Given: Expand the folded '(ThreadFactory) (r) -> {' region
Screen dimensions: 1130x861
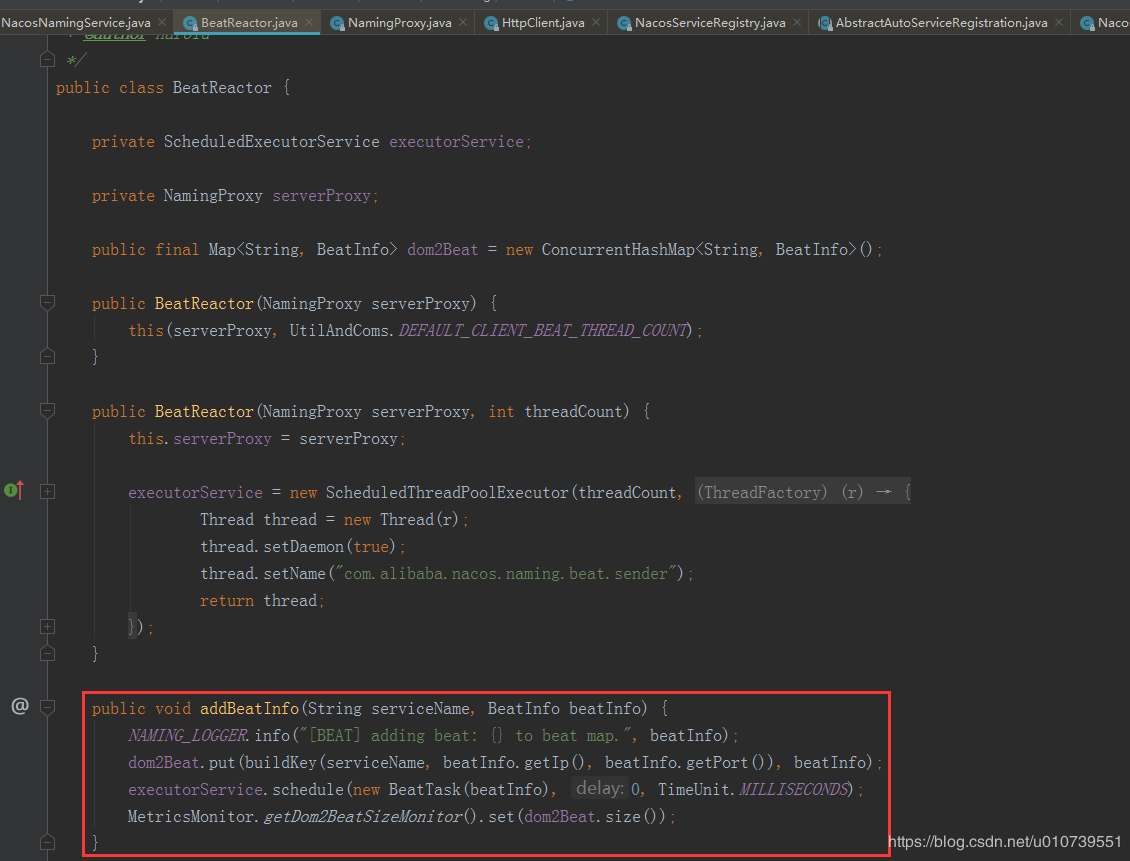Looking at the screenshot, I should pyautogui.click(x=803, y=492).
